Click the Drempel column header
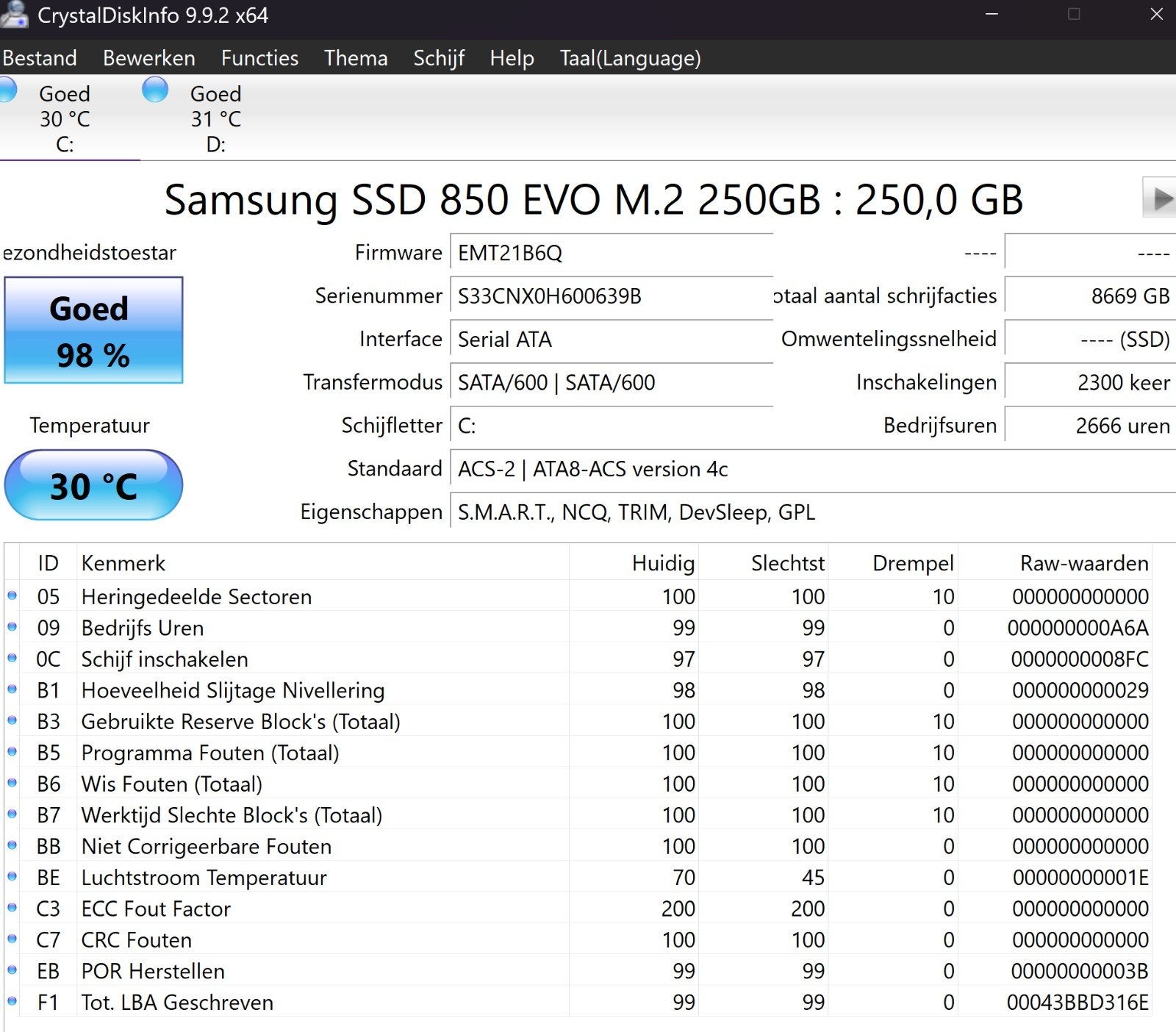Viewport: 1176px width, 1032px height. click(892, 563)
